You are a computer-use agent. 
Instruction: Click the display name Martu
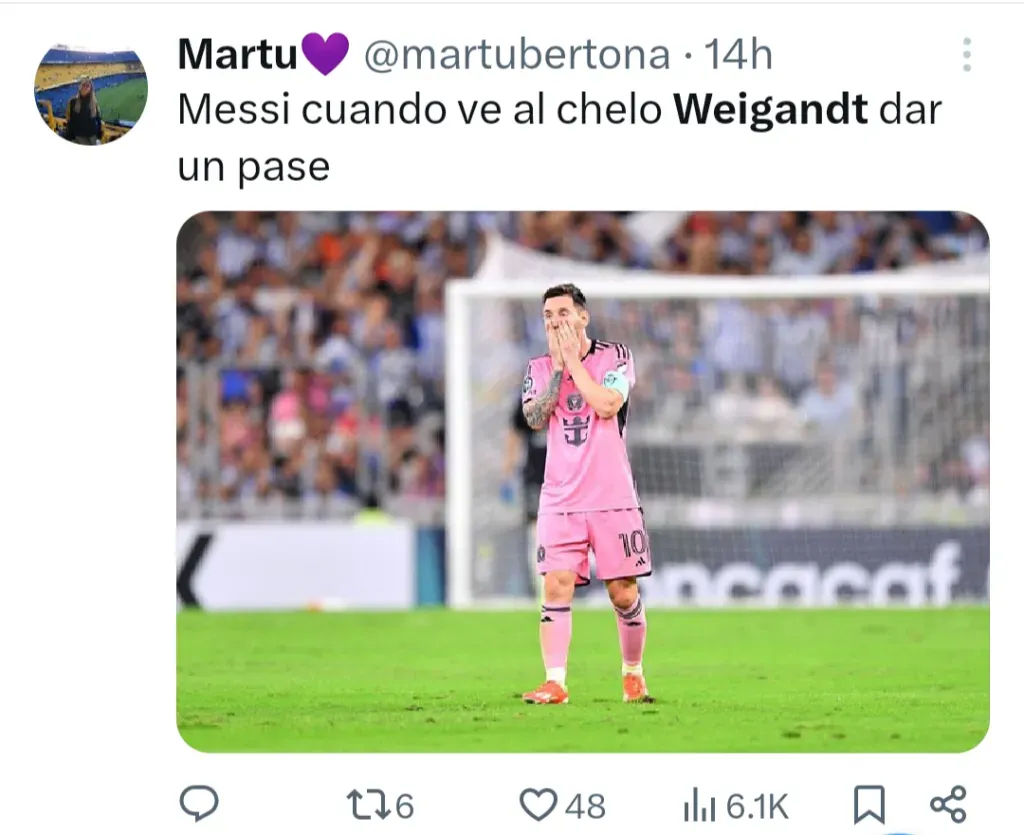(238, 54)
